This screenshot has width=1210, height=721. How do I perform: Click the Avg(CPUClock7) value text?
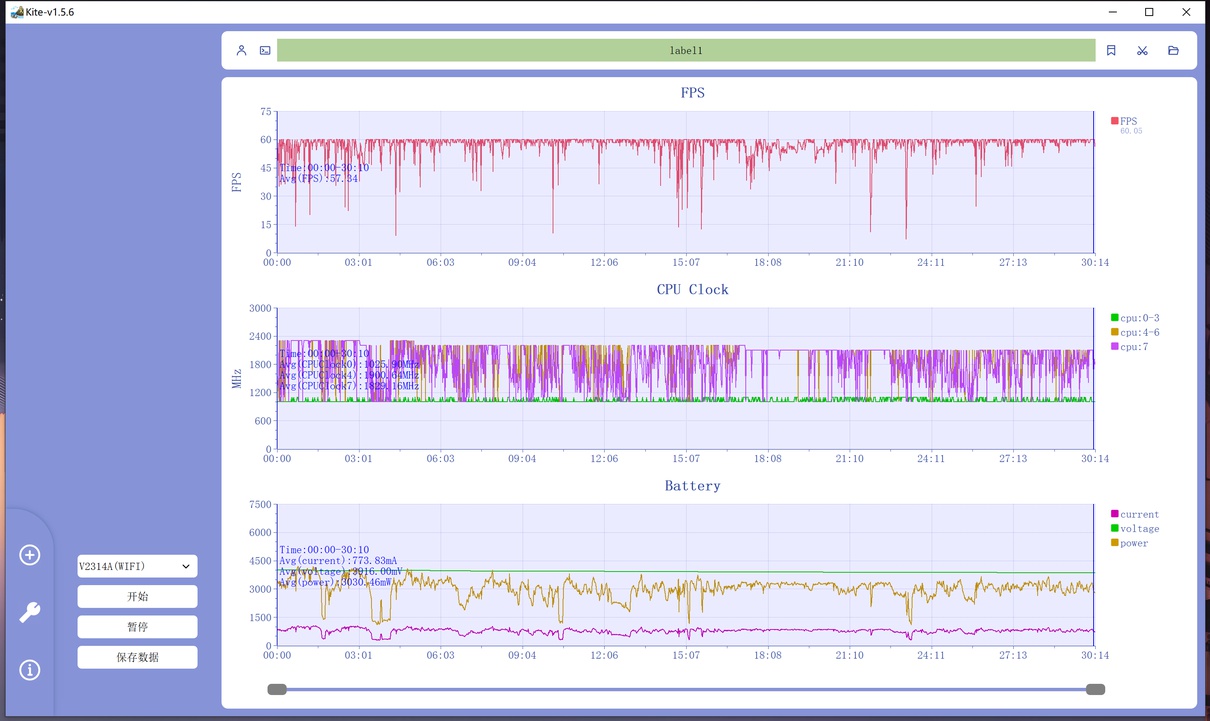[x=349, y=386]
